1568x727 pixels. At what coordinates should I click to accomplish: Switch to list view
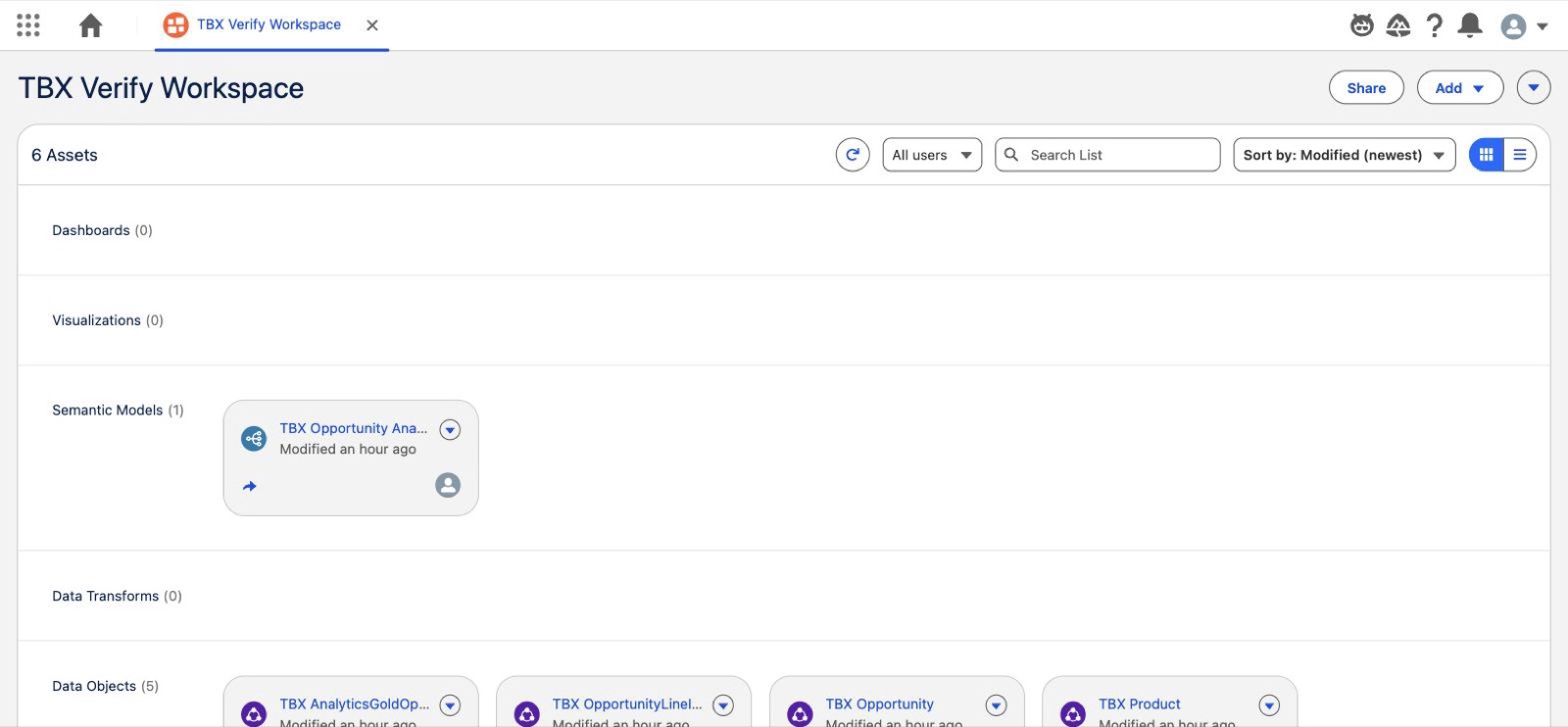click(x=1520, y=155)
